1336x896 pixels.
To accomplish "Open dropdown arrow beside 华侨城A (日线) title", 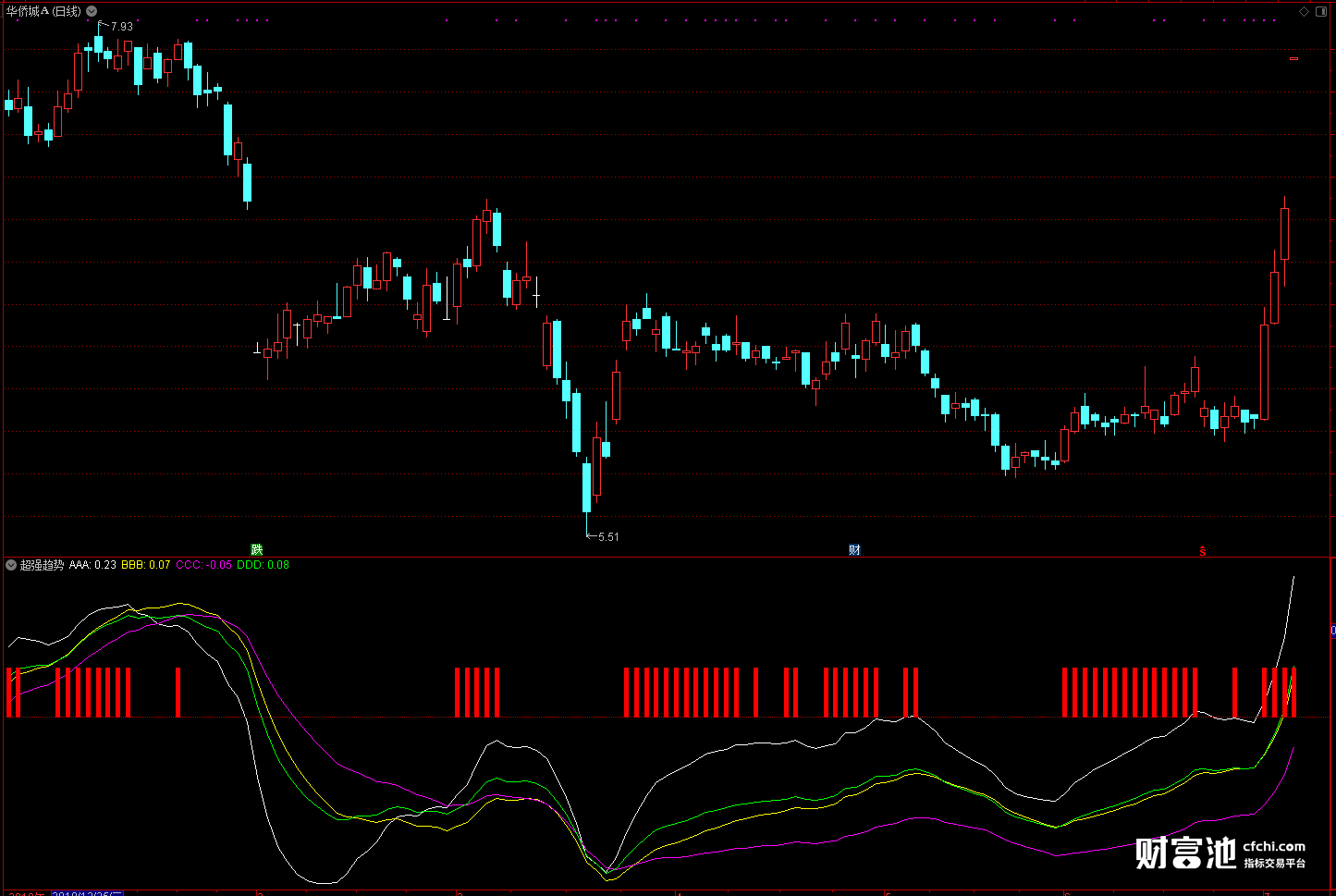I will (92, 11).
